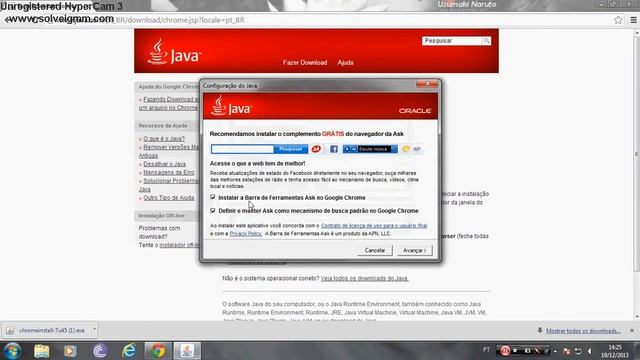The width and height of the screenshot is (640, 360).
Task: Open the Mensagens de Erro link
Action: click(x=169, y=172)
